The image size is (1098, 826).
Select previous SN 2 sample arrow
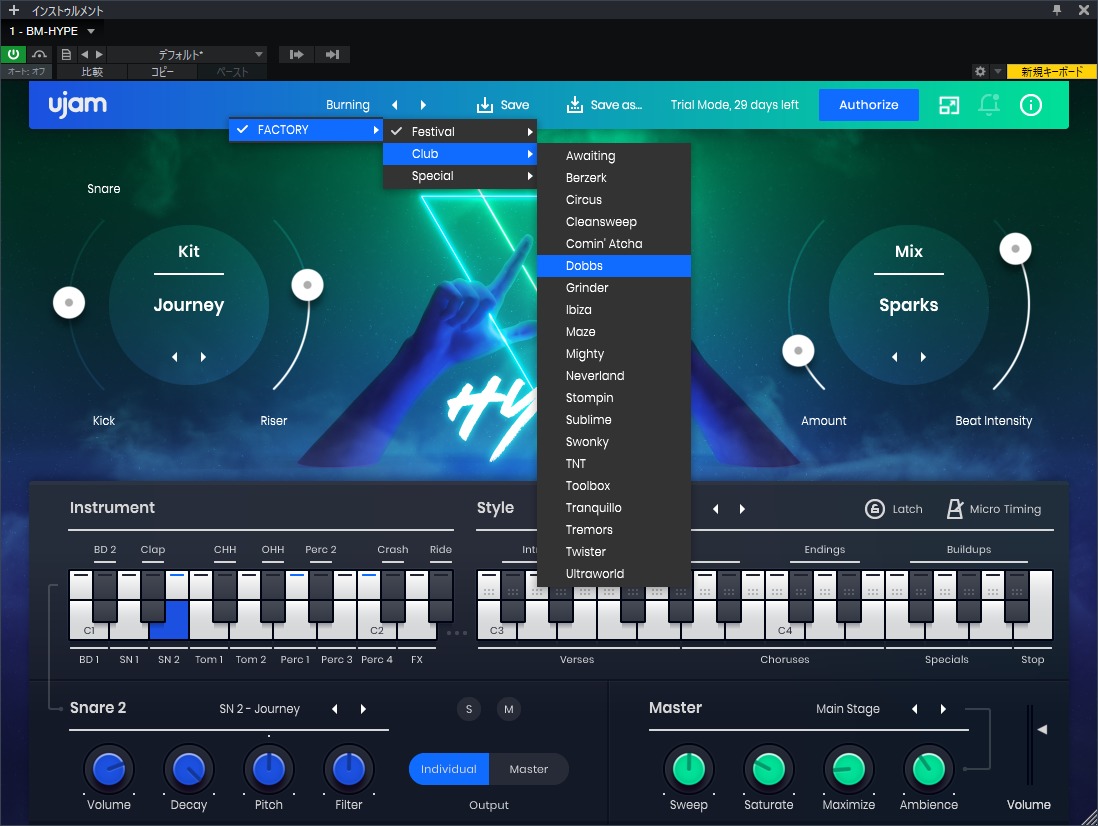click(335, 709)
